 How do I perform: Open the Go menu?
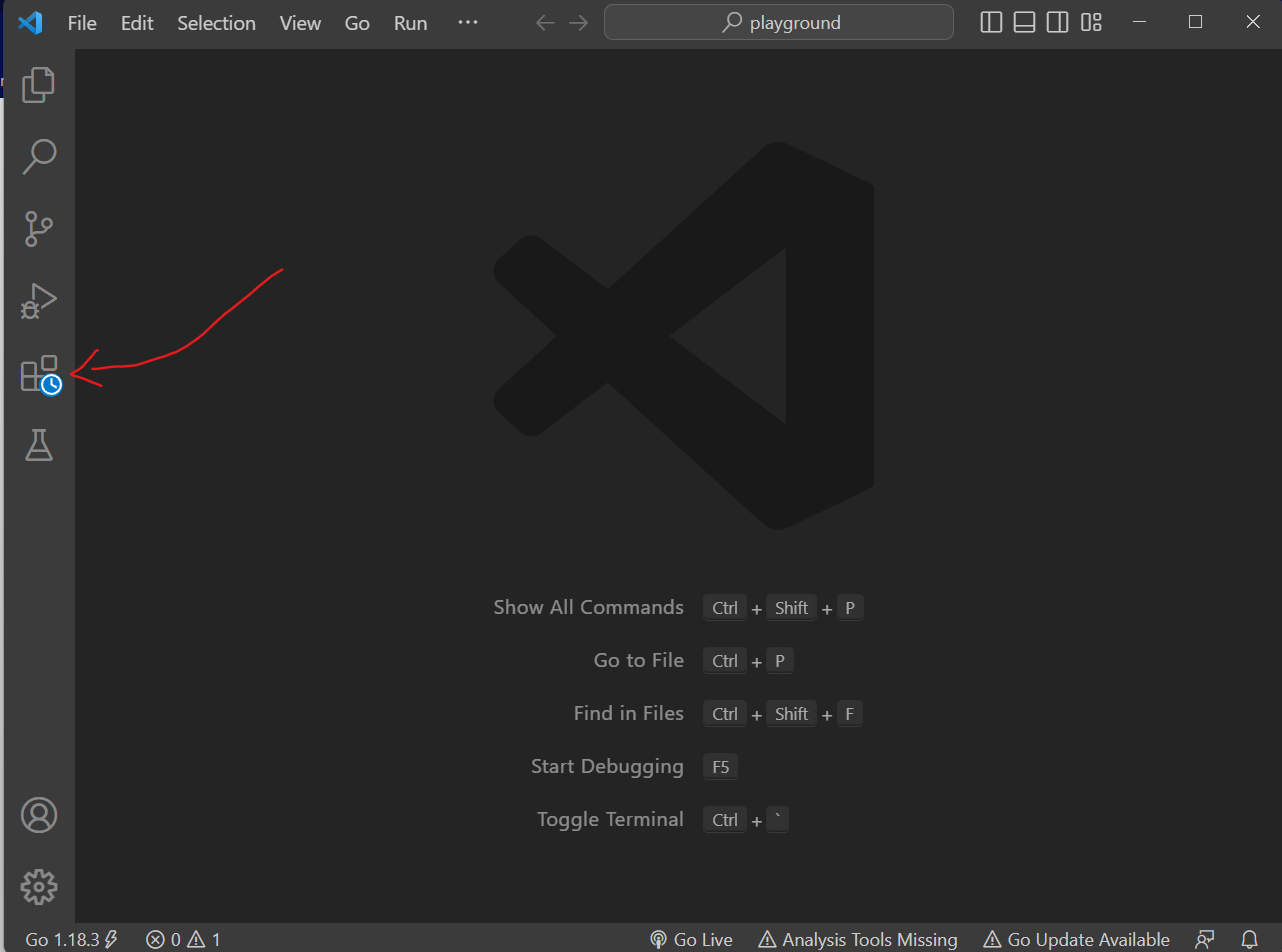(x=356, y=22)
